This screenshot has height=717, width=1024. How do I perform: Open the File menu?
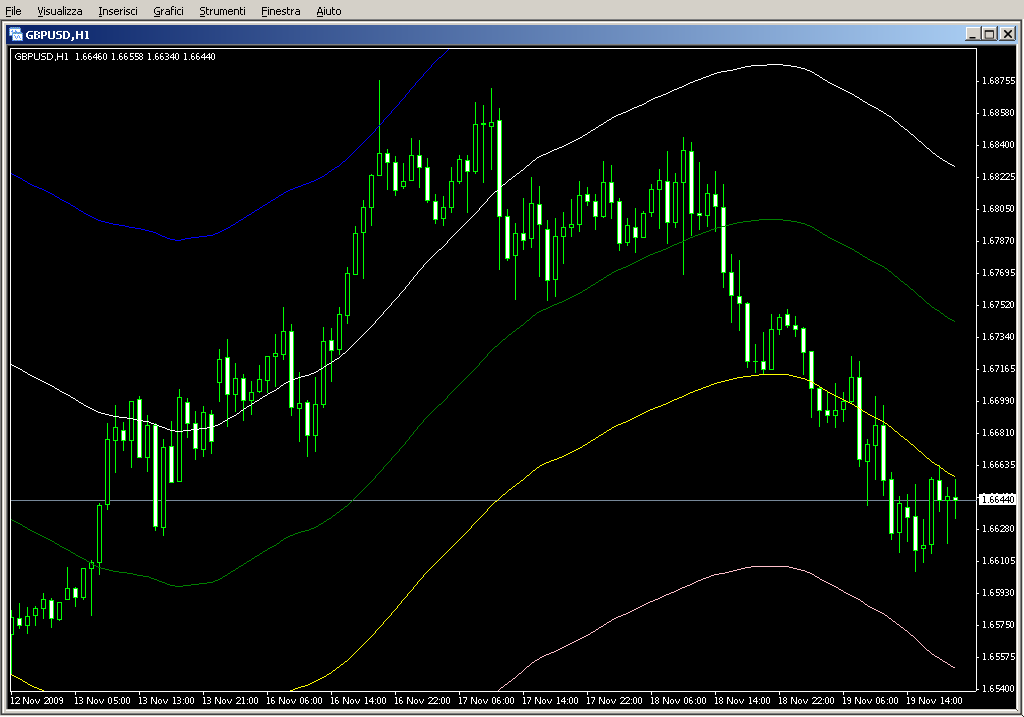(x=13, y=11)
